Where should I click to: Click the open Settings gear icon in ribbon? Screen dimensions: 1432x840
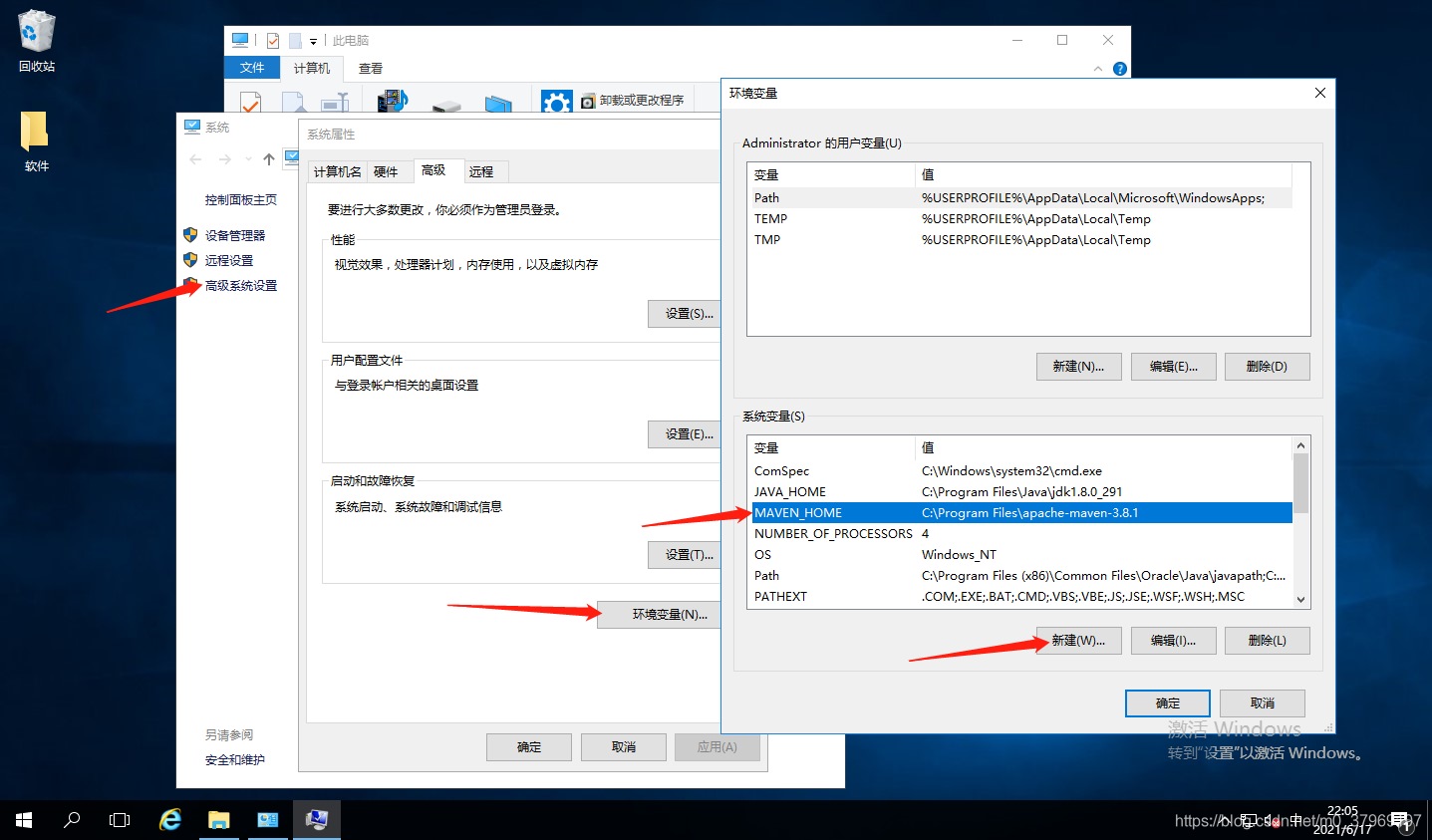pyautogui.click(x=556, y=102)
